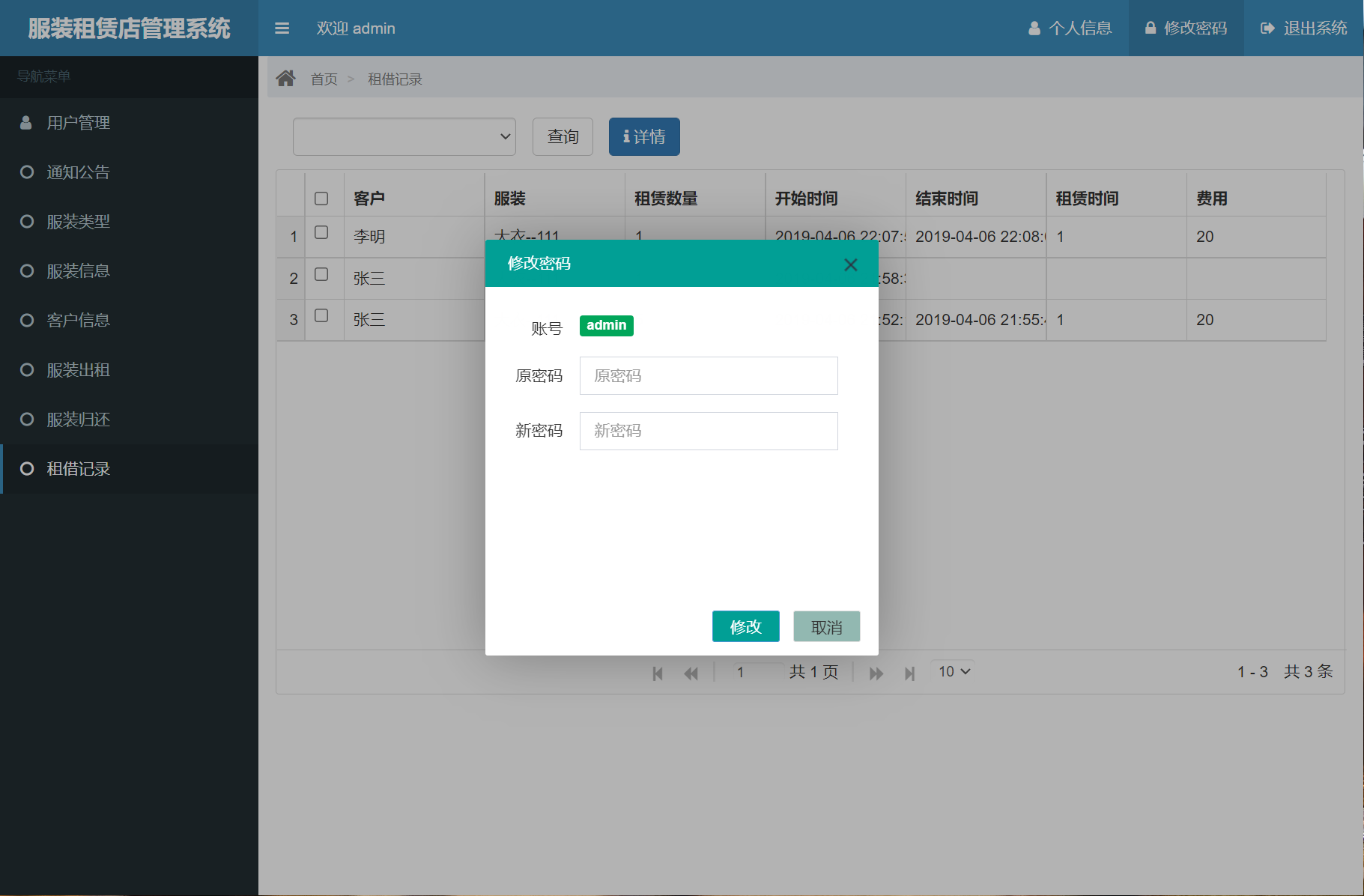Click the hamburger menu icon
The image size is (1364, 896).
coord(282,28)
